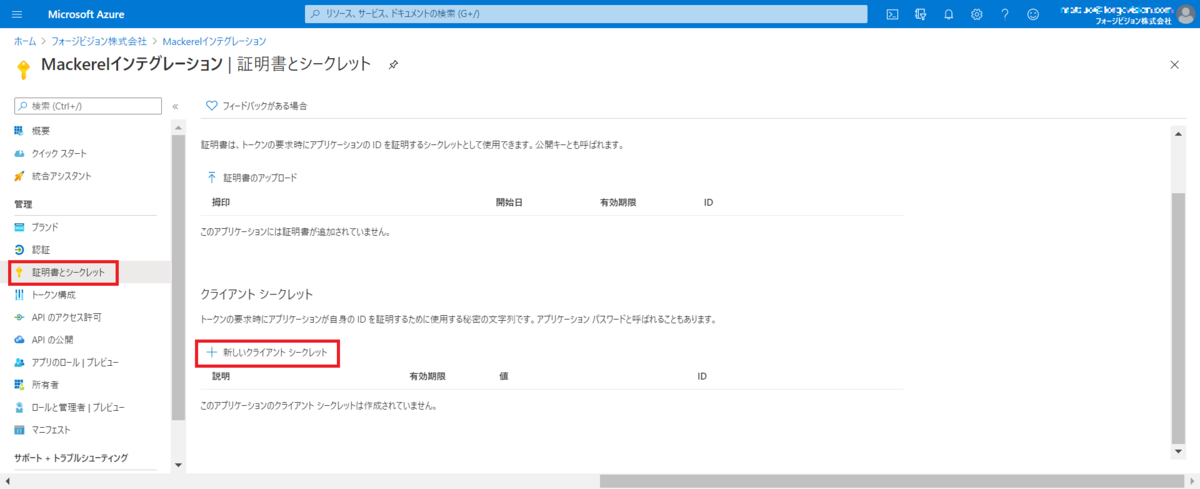
Task: Open the Azure portal hamburger menu
Action: [x=18, y=14]
